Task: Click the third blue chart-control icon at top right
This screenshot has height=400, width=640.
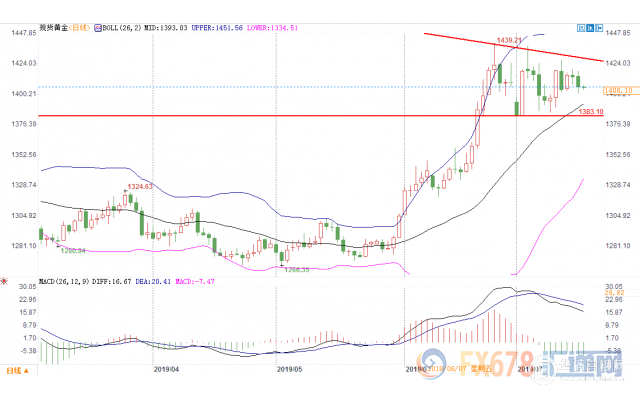Action: (599, 28)
